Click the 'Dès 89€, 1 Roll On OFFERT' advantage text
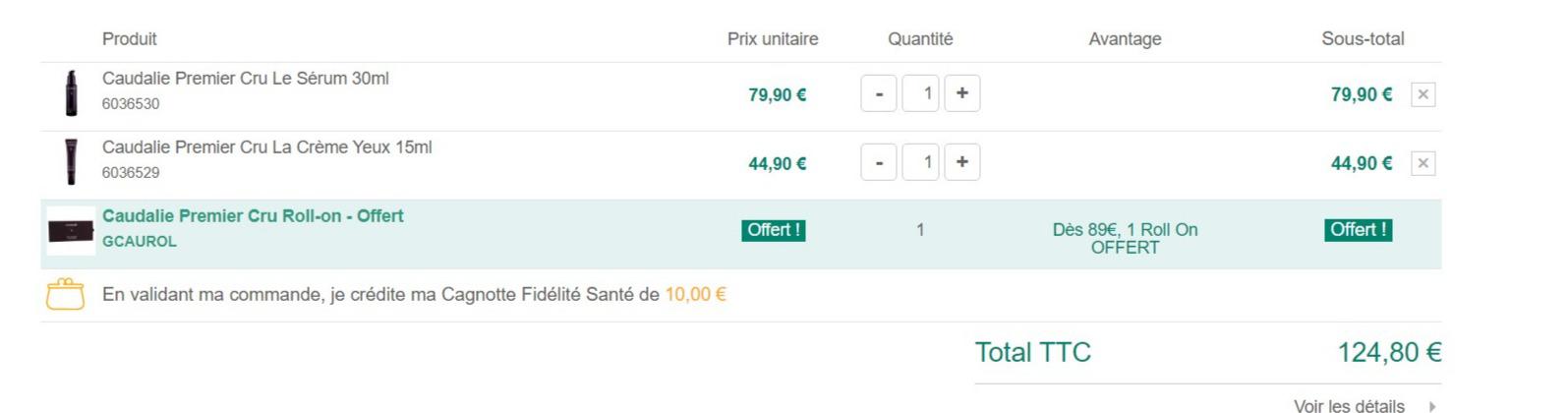 [1125, 238]
